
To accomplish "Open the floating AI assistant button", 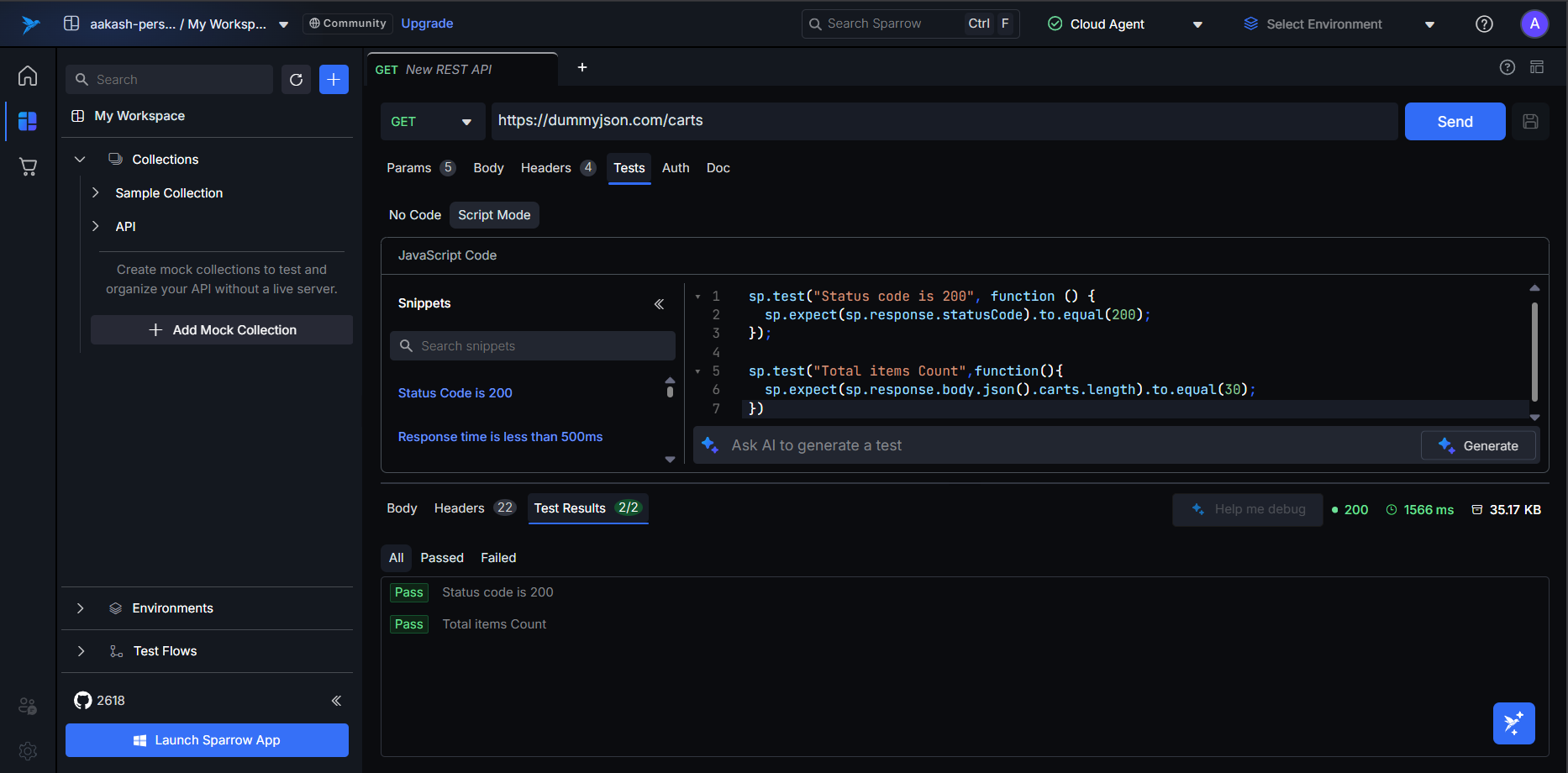I will (1513, 723).
